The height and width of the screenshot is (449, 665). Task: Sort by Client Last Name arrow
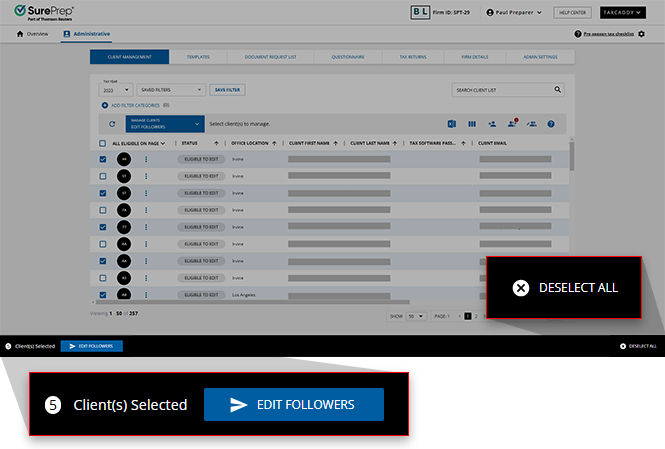tap(395, 143)
